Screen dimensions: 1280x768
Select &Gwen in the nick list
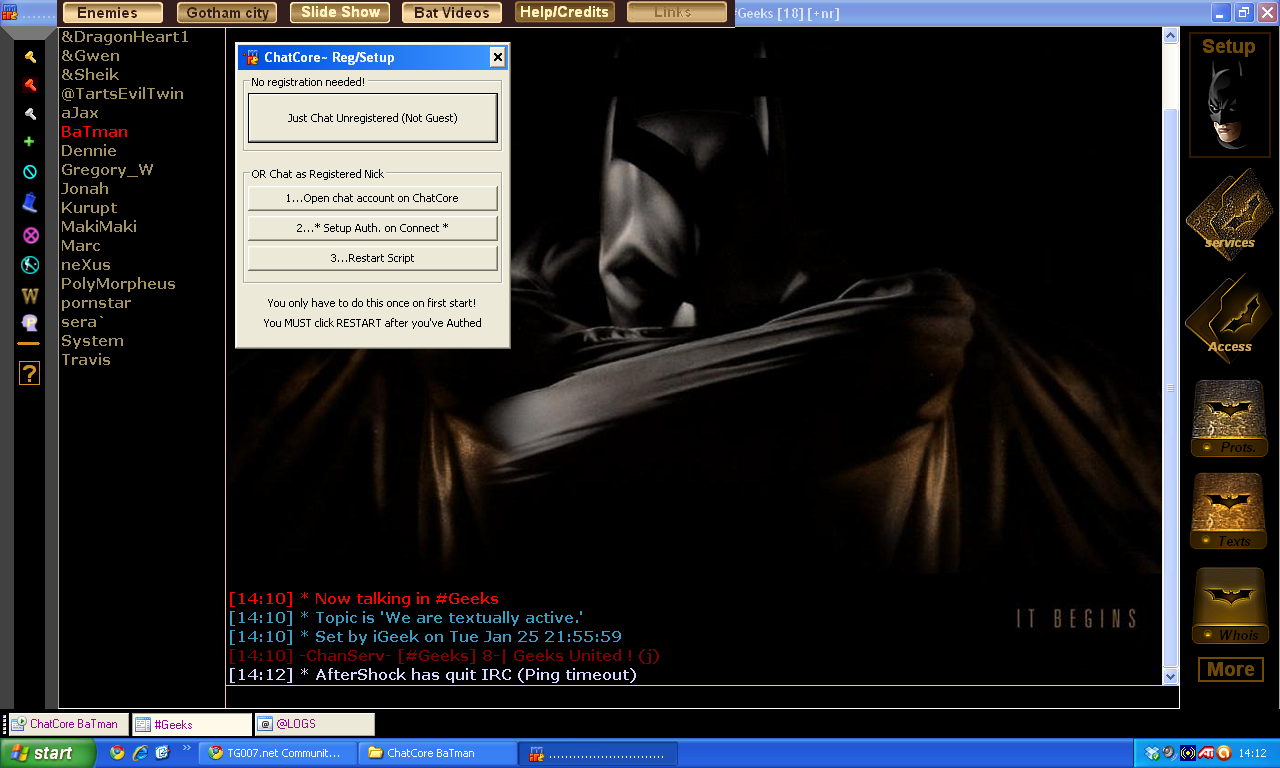[x=90, y=56]
